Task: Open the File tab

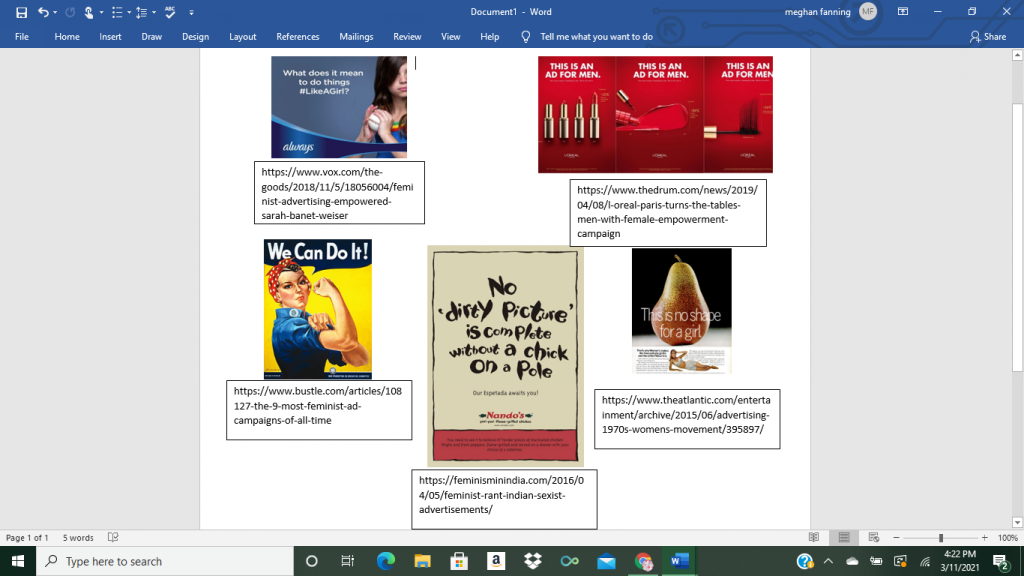Action: pyautogui.click(x=22, y=37)
